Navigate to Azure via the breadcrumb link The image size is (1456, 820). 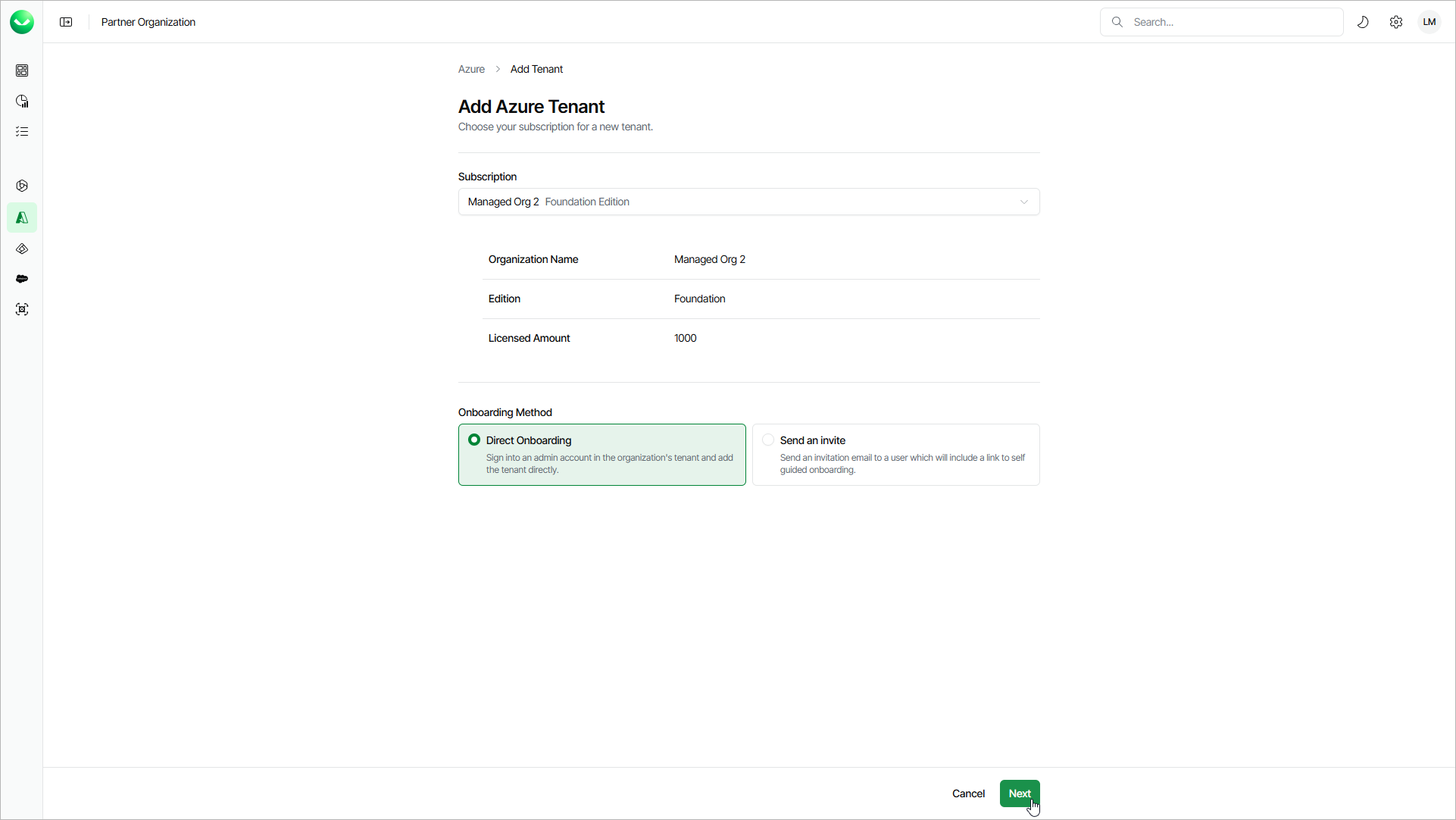(470, 69)
